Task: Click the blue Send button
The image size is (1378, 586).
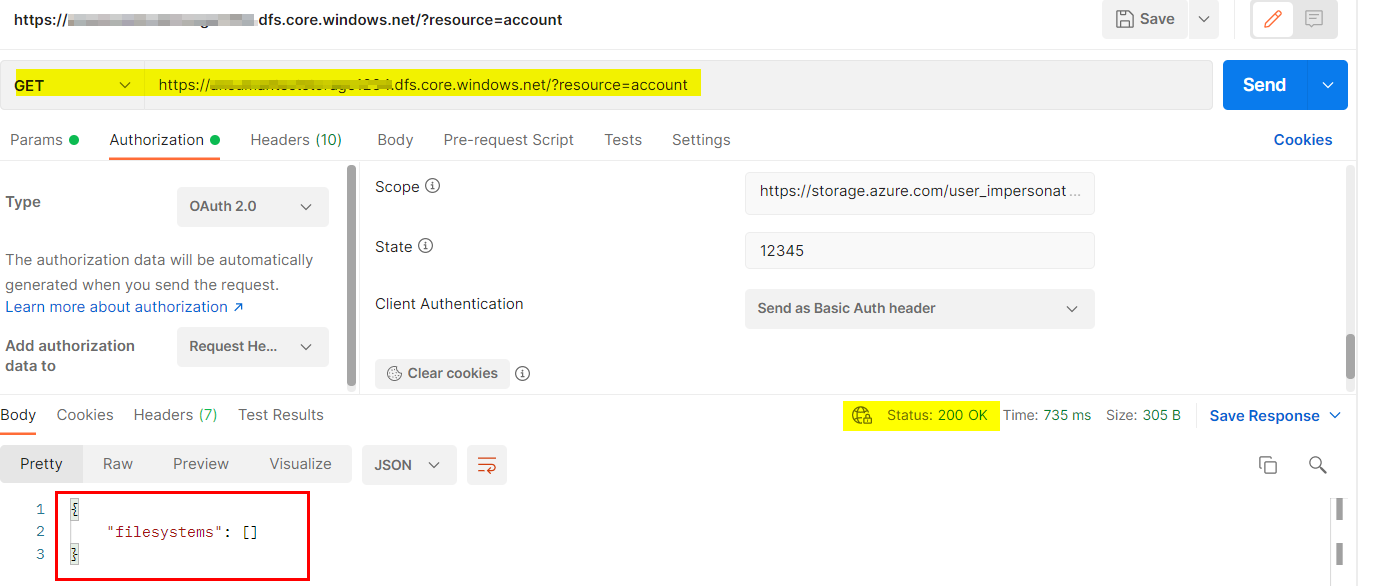Action: click(x=1264, y=85)
